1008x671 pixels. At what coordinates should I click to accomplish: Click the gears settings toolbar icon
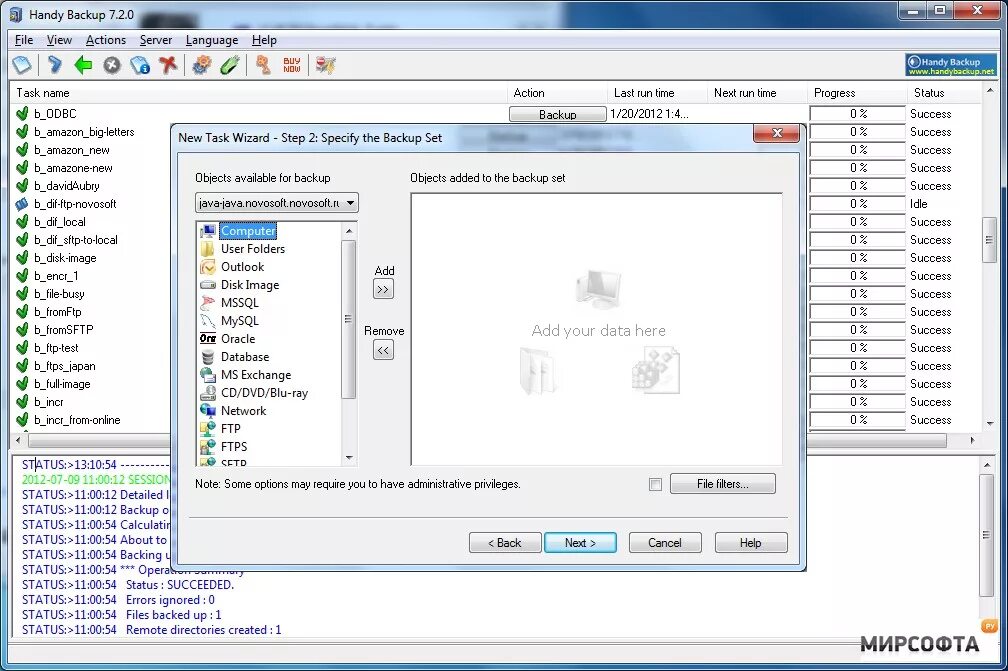click(202, 65)
